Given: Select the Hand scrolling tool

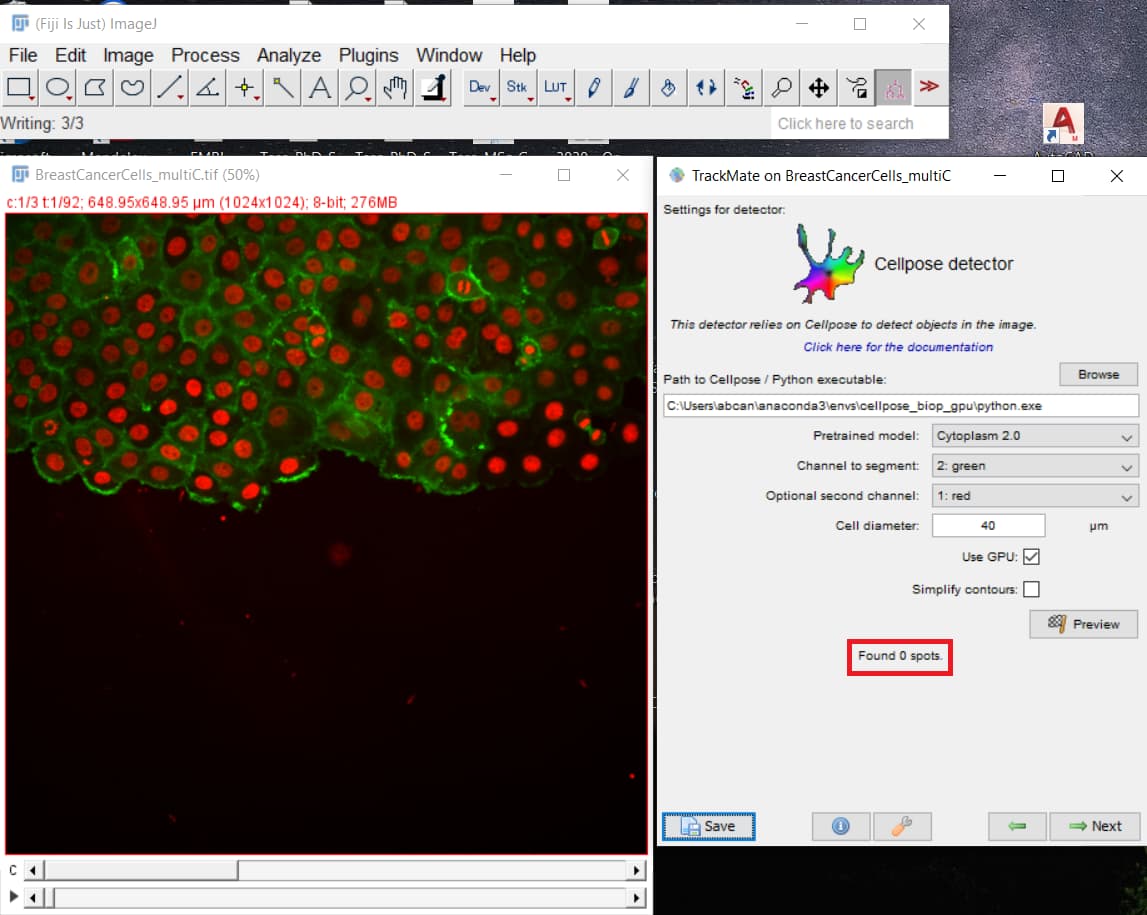Looking at the screenshot, I should pyautogui.click(x=394, y=88).
